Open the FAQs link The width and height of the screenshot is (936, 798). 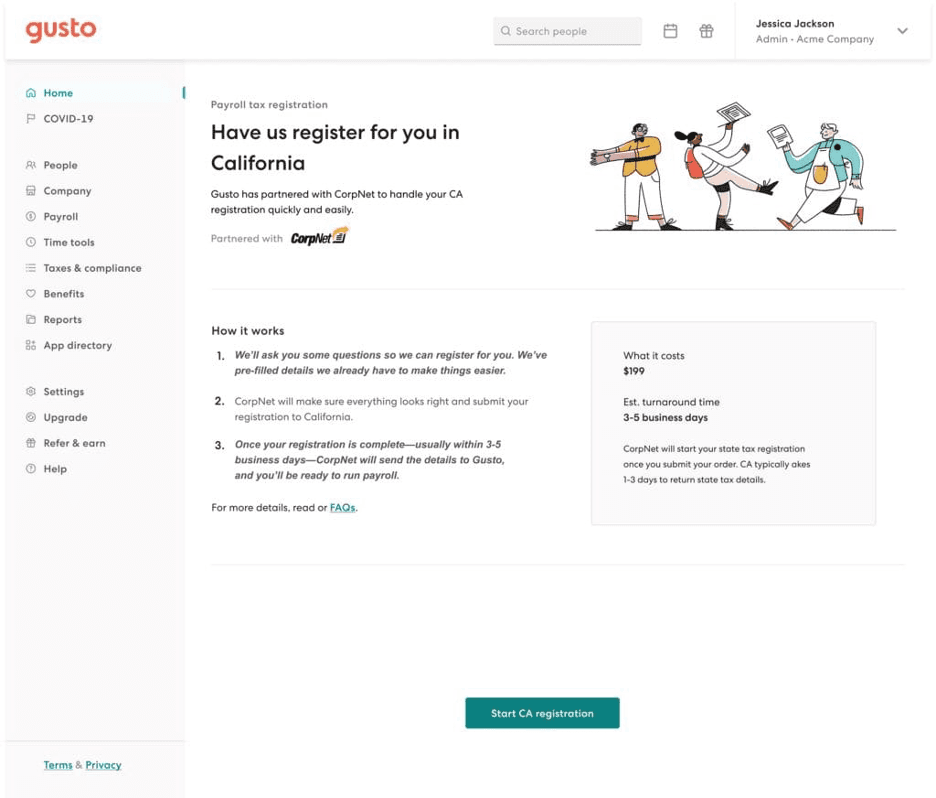tap(342, 508)
